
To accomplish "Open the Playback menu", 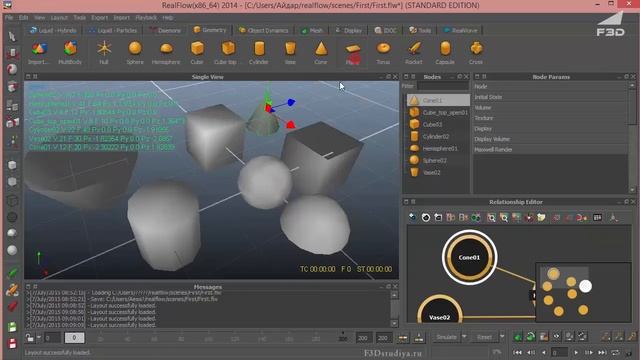I will 146,18.
